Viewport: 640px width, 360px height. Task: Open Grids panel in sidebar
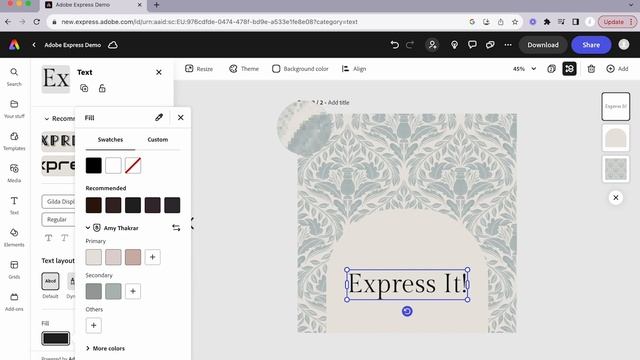(14, 270)
